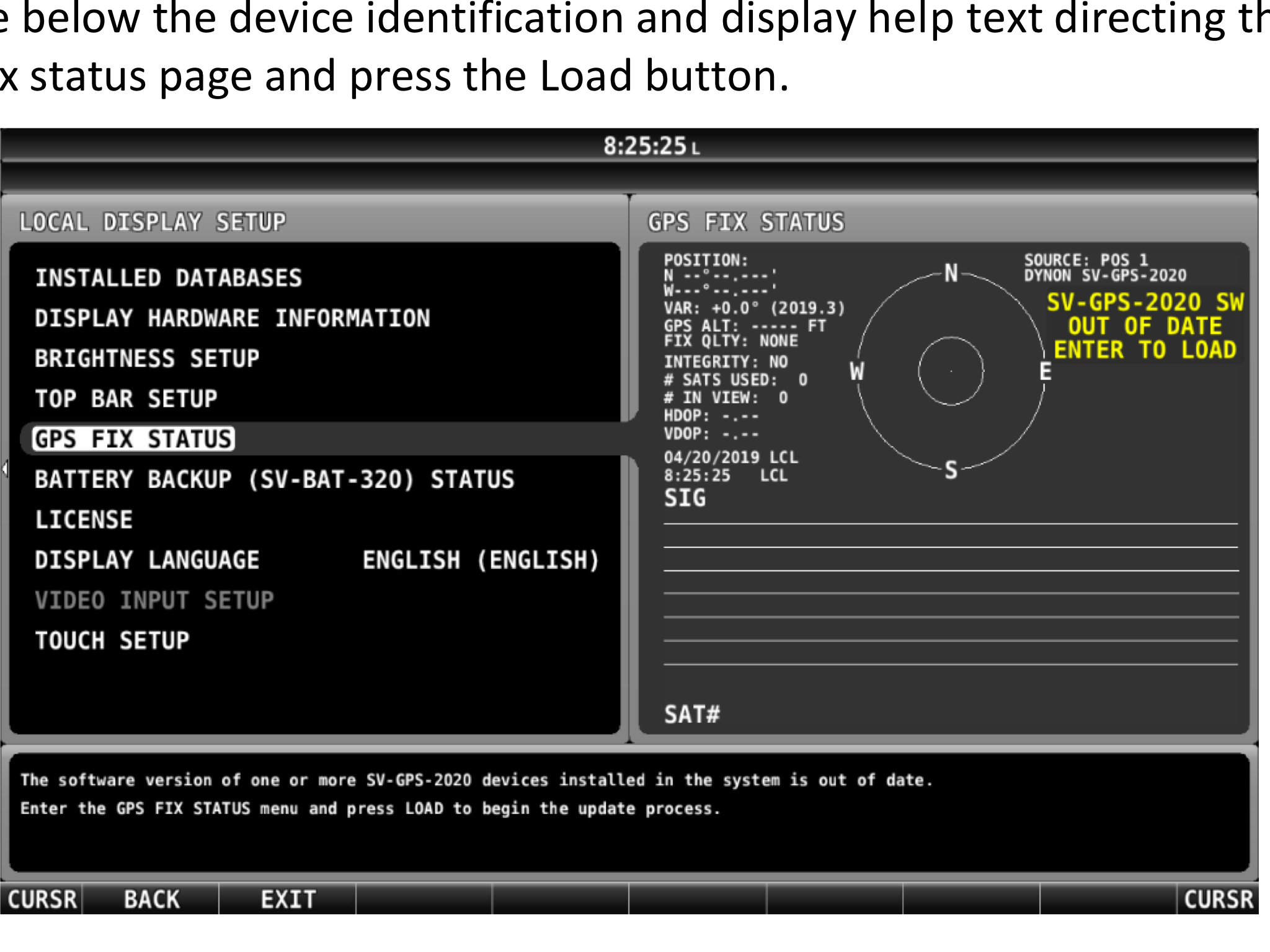Open the LICENSE entry
Screen dimensions: 1270x952
pos(84,519)
